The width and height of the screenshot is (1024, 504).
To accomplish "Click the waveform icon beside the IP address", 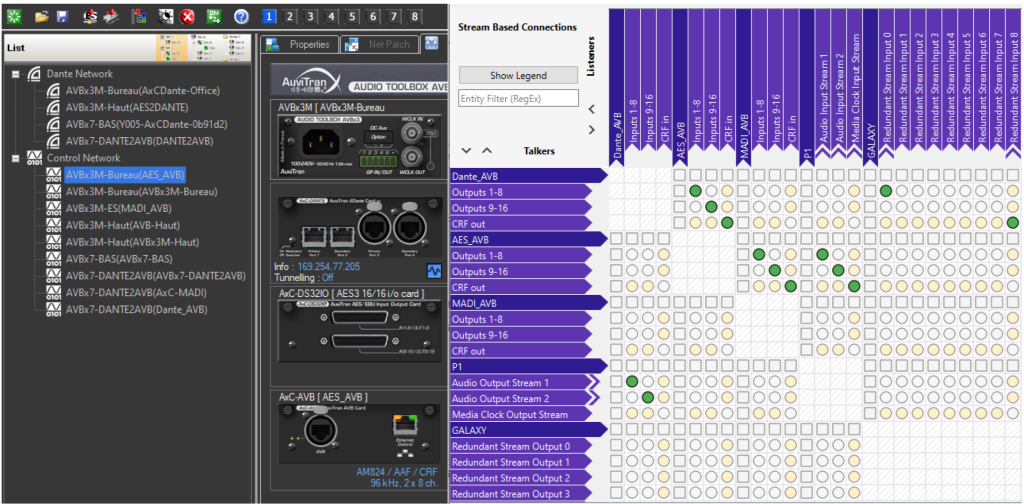I will (434, 270).
